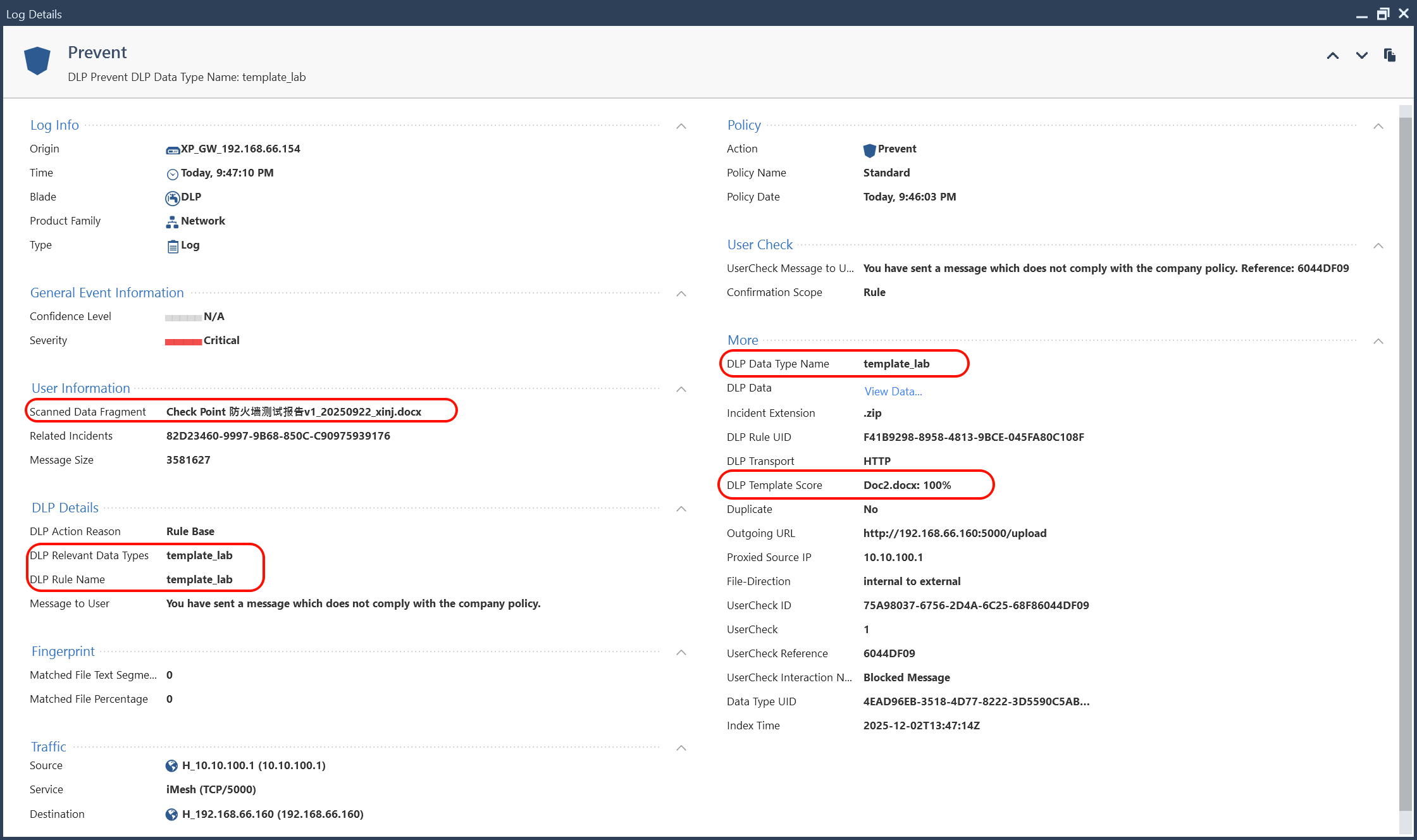Collapse the General Event Information section
Viewport: 1417px width, 840px height.
[681, 294]
